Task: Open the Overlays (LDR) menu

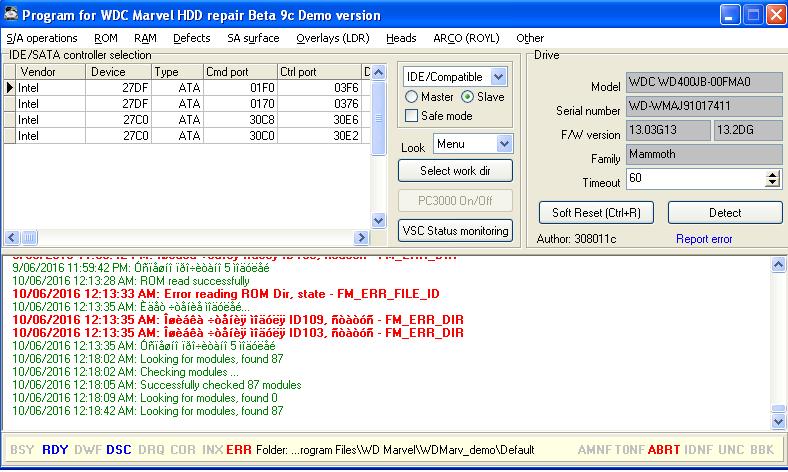Action: click(333, 38)
